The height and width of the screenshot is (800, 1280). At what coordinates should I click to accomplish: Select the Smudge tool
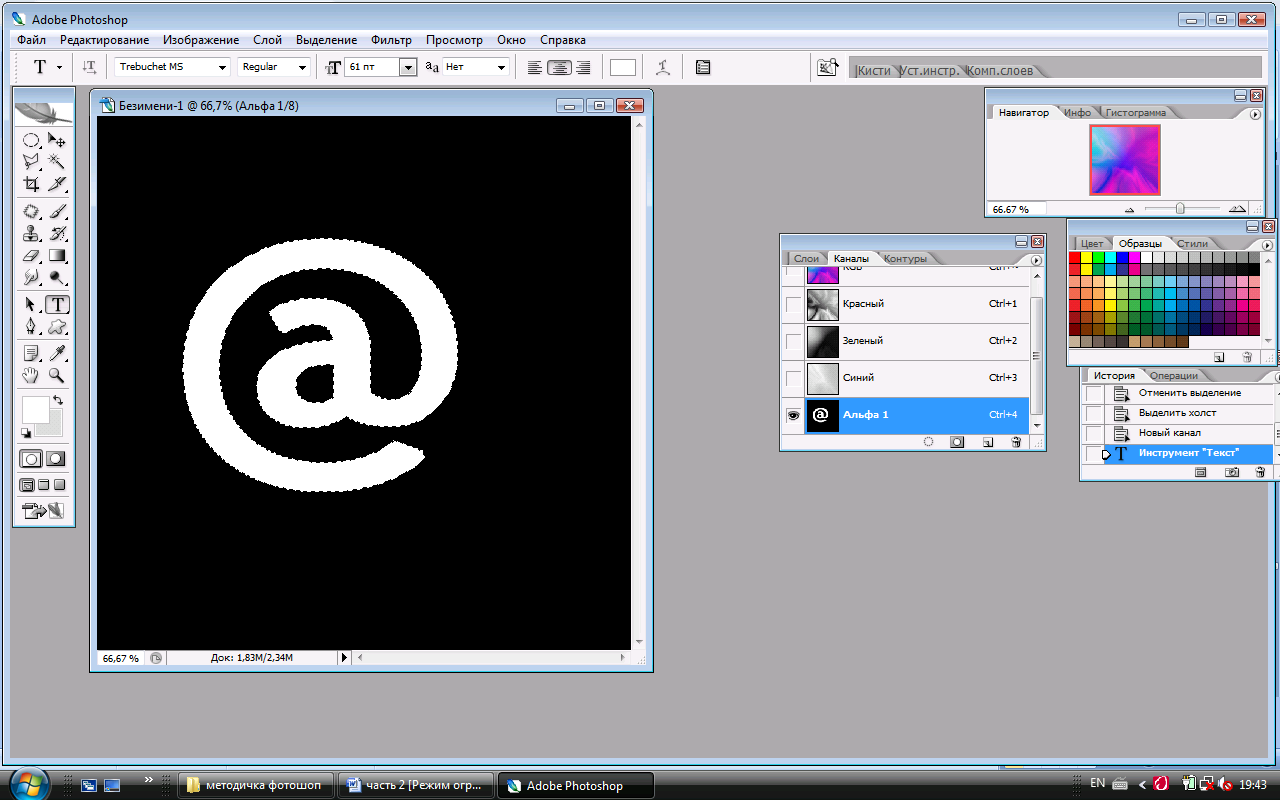(31, 277)
